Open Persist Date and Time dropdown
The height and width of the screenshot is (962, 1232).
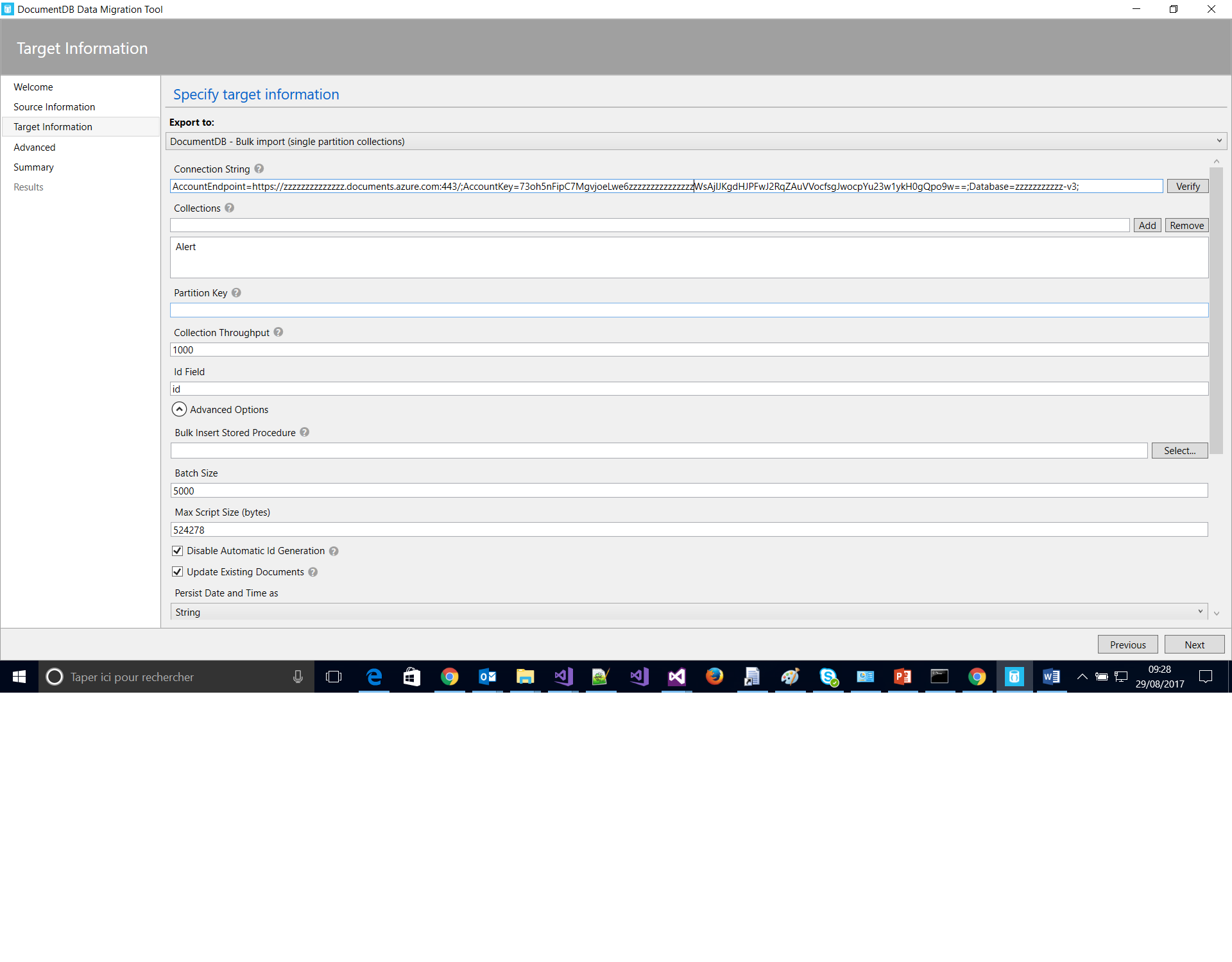[x=689, y=612]
